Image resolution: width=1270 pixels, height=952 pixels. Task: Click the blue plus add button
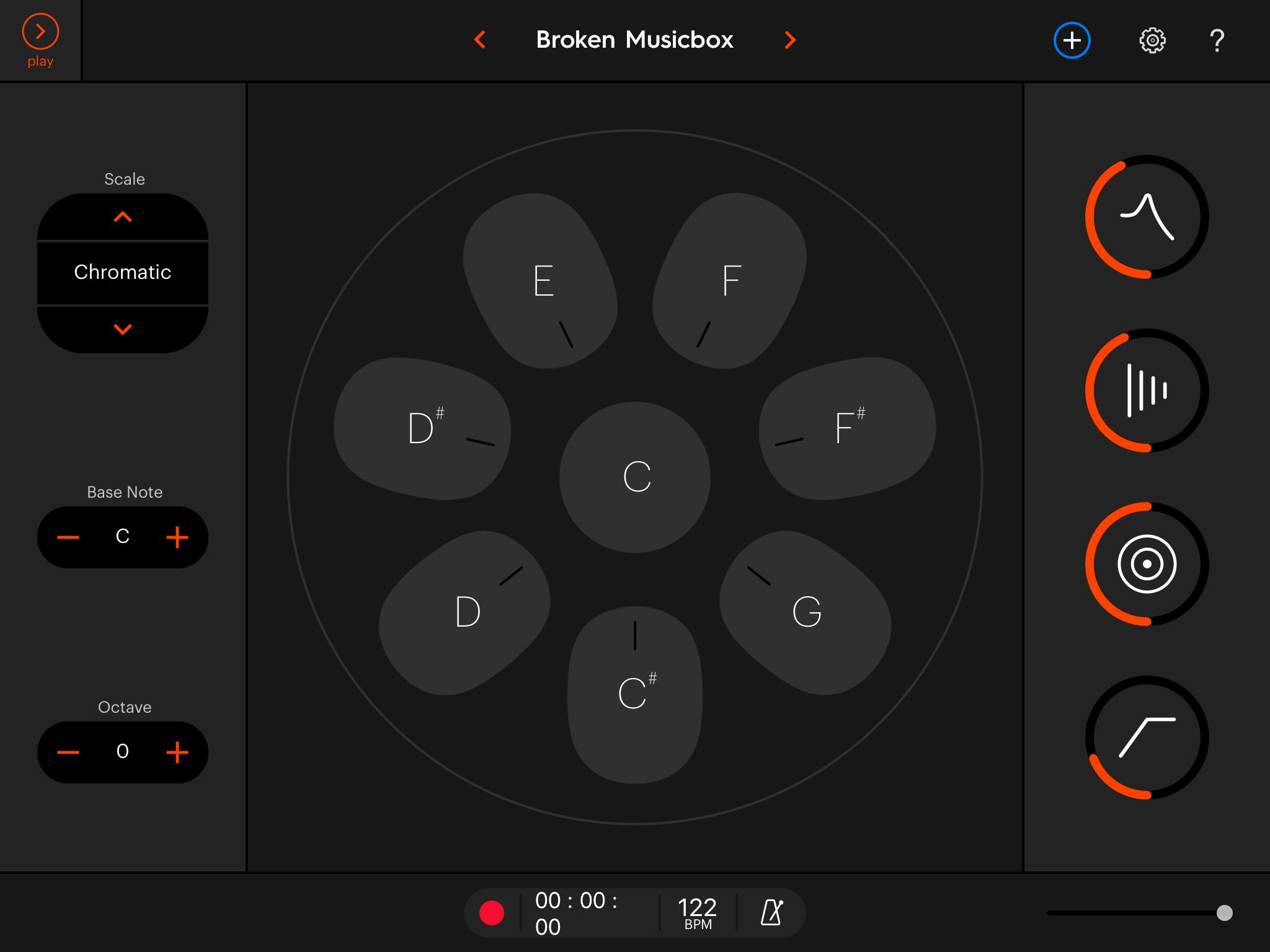pos(1072,41)
